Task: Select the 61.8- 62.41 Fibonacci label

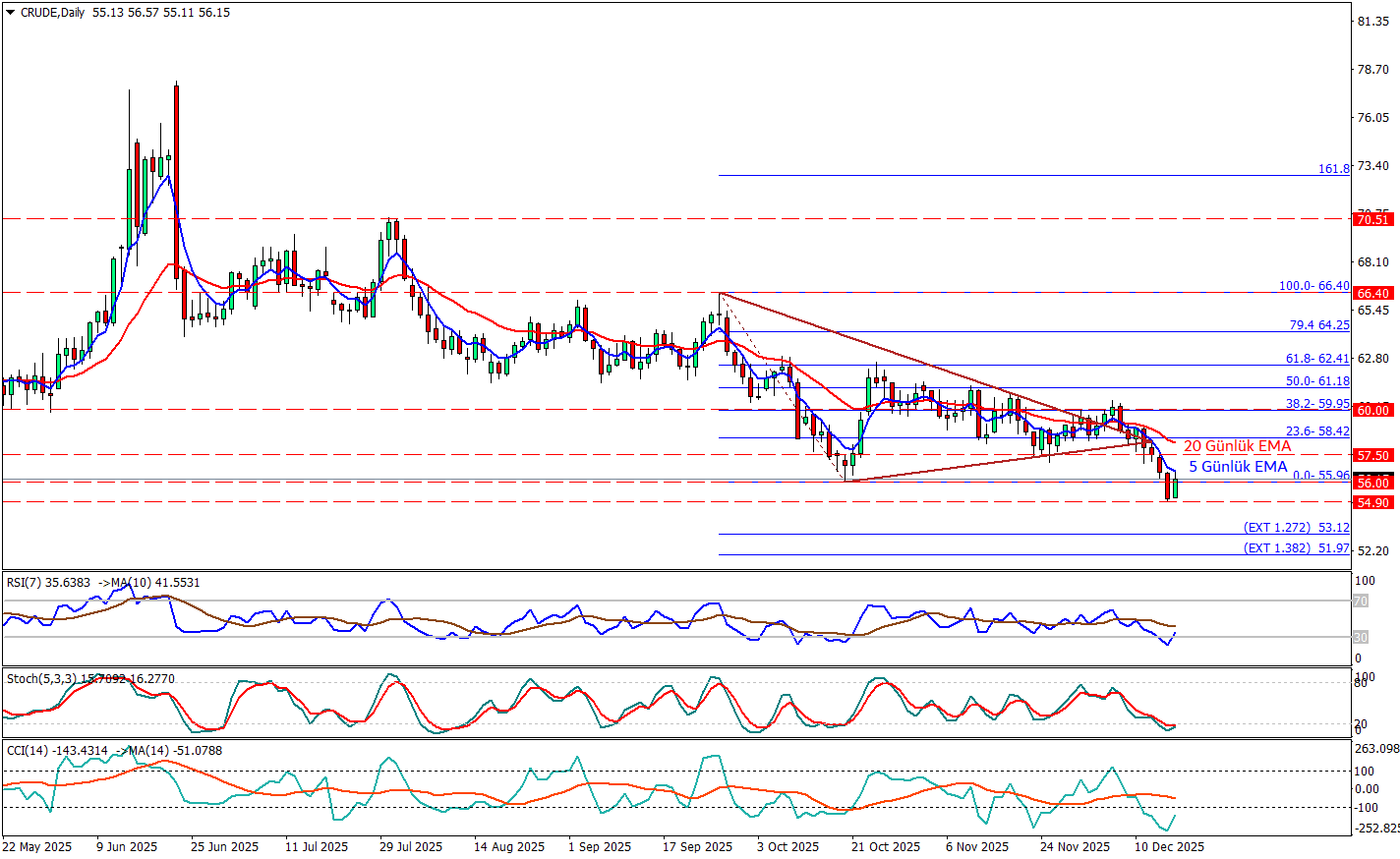Action: (1317, 359)
